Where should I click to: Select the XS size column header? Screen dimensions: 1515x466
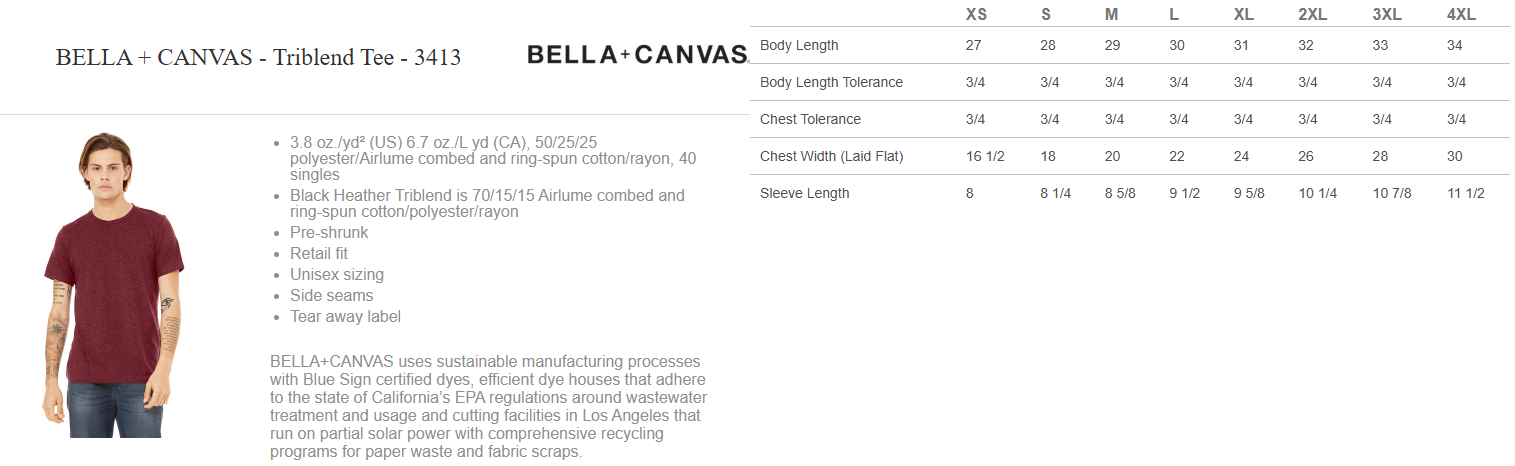[x=976, y=15]
